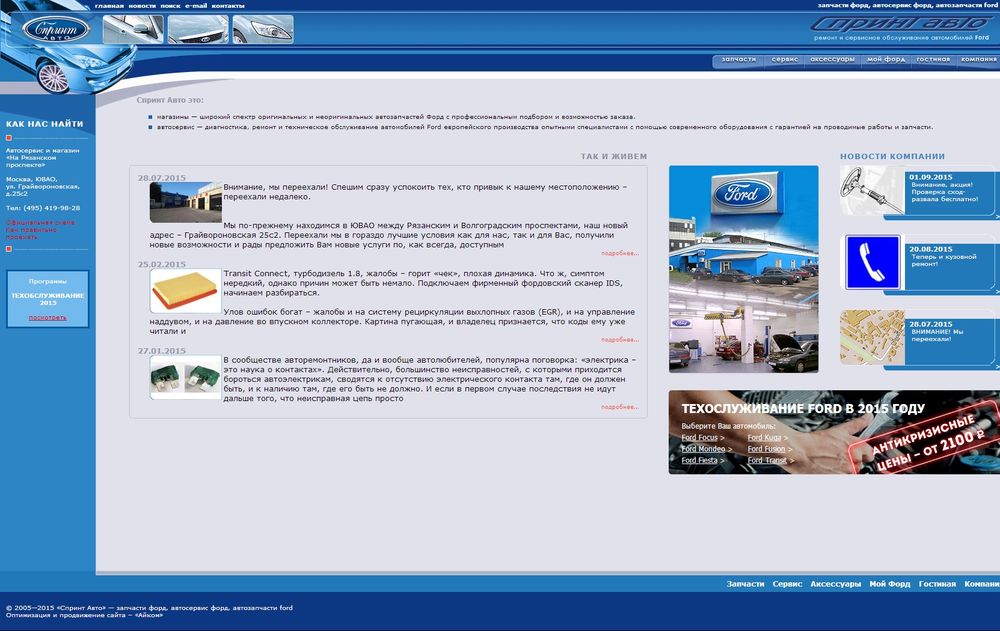1000x631 pixels.
Task: Click the Так и живем section heading
Action: pyautogui.click(x=614, y=156)
